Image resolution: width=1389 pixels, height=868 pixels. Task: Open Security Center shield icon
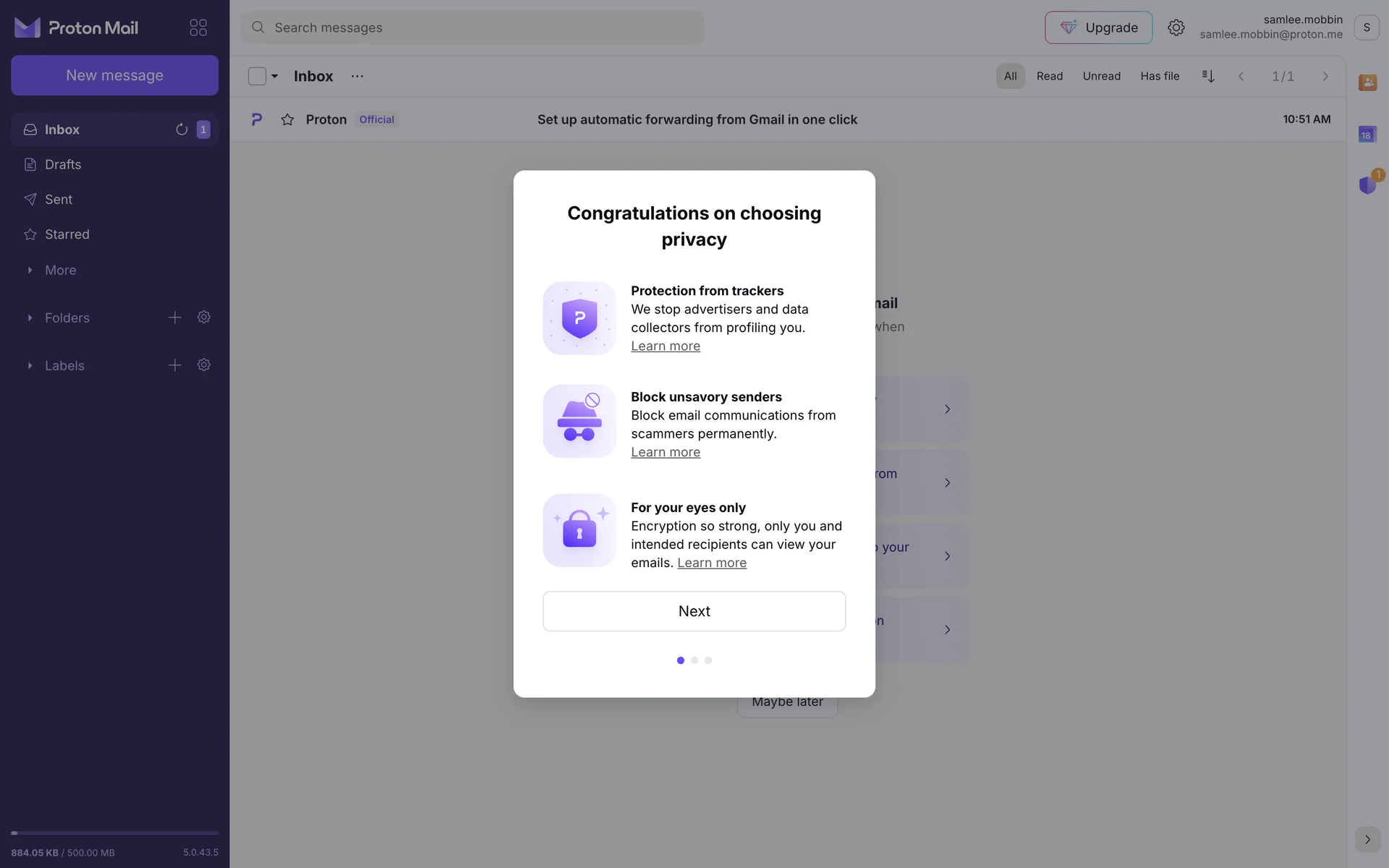1367,185
